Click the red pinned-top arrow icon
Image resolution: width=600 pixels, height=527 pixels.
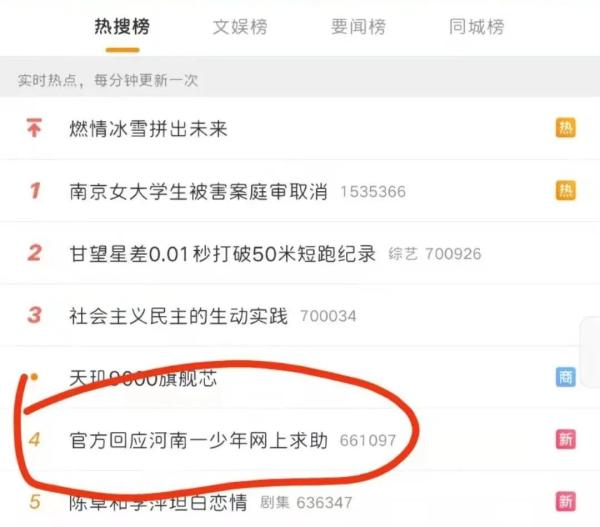(34, 127)
